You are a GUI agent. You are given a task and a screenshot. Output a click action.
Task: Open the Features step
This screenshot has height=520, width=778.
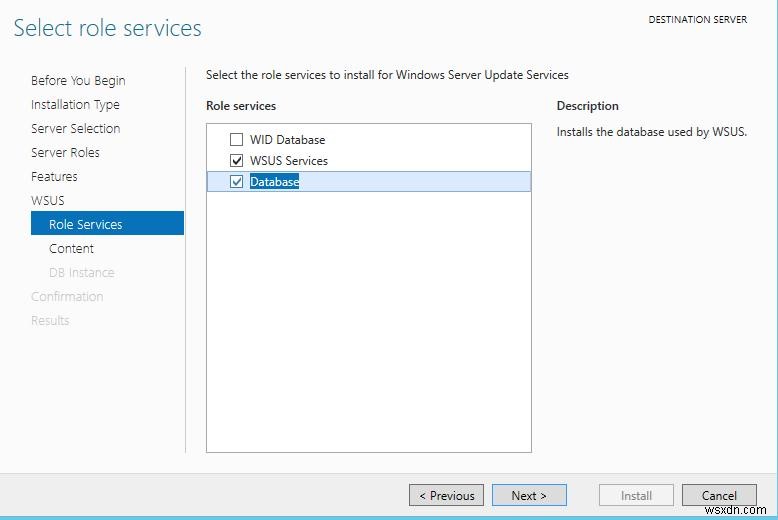(54, 176)
